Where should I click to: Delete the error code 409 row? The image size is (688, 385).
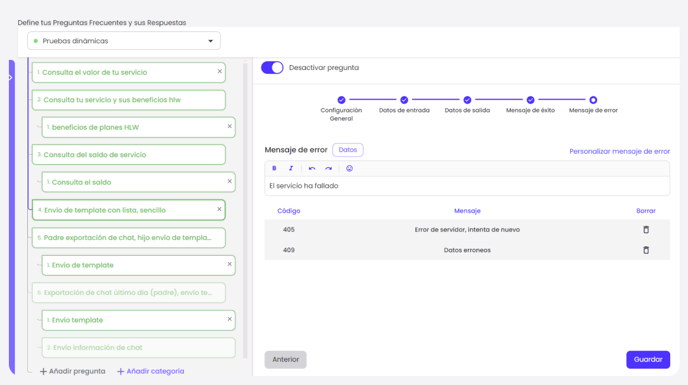point(646,250)
